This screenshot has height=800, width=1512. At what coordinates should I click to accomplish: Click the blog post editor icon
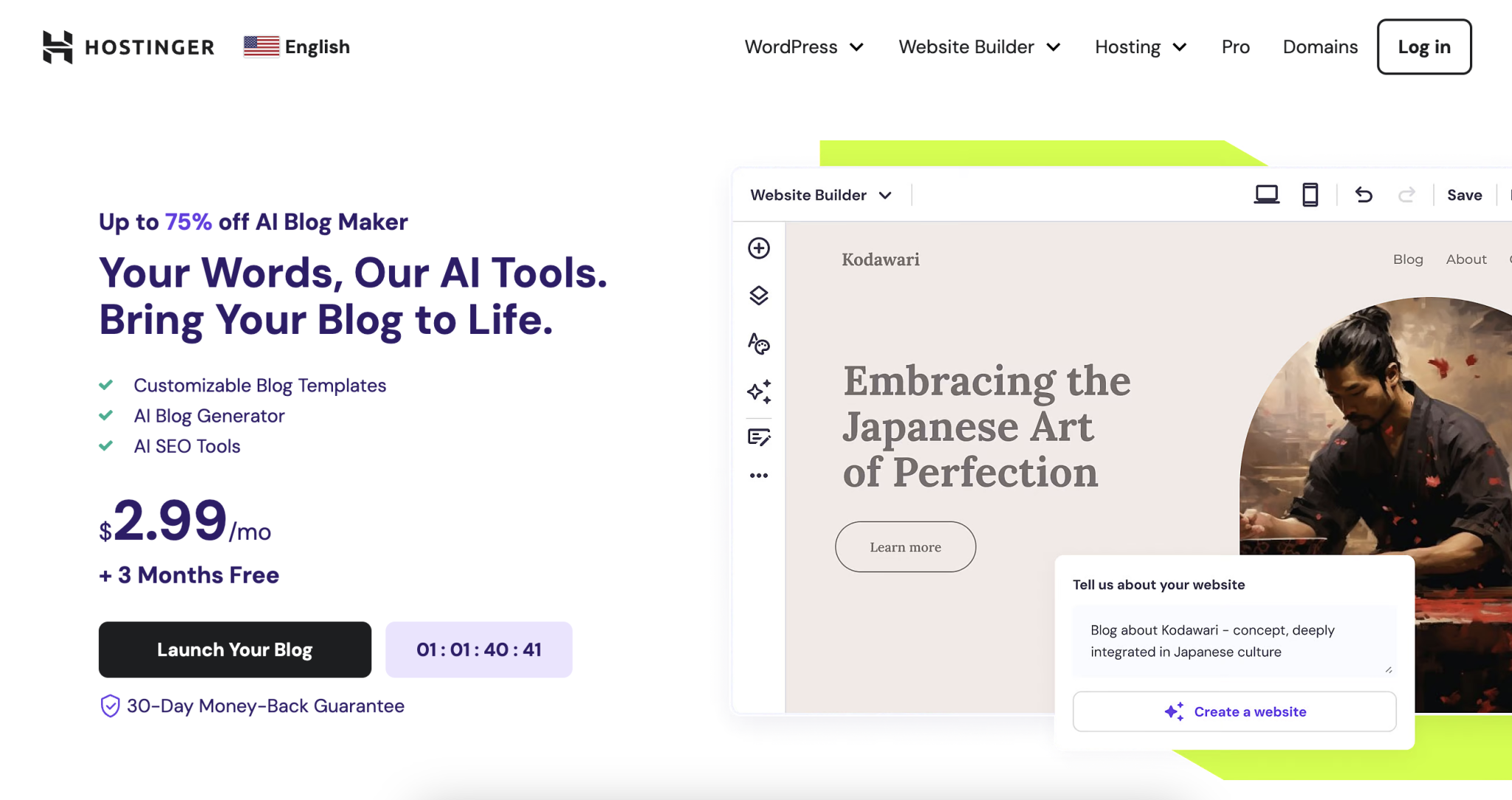tap(758, 437)
